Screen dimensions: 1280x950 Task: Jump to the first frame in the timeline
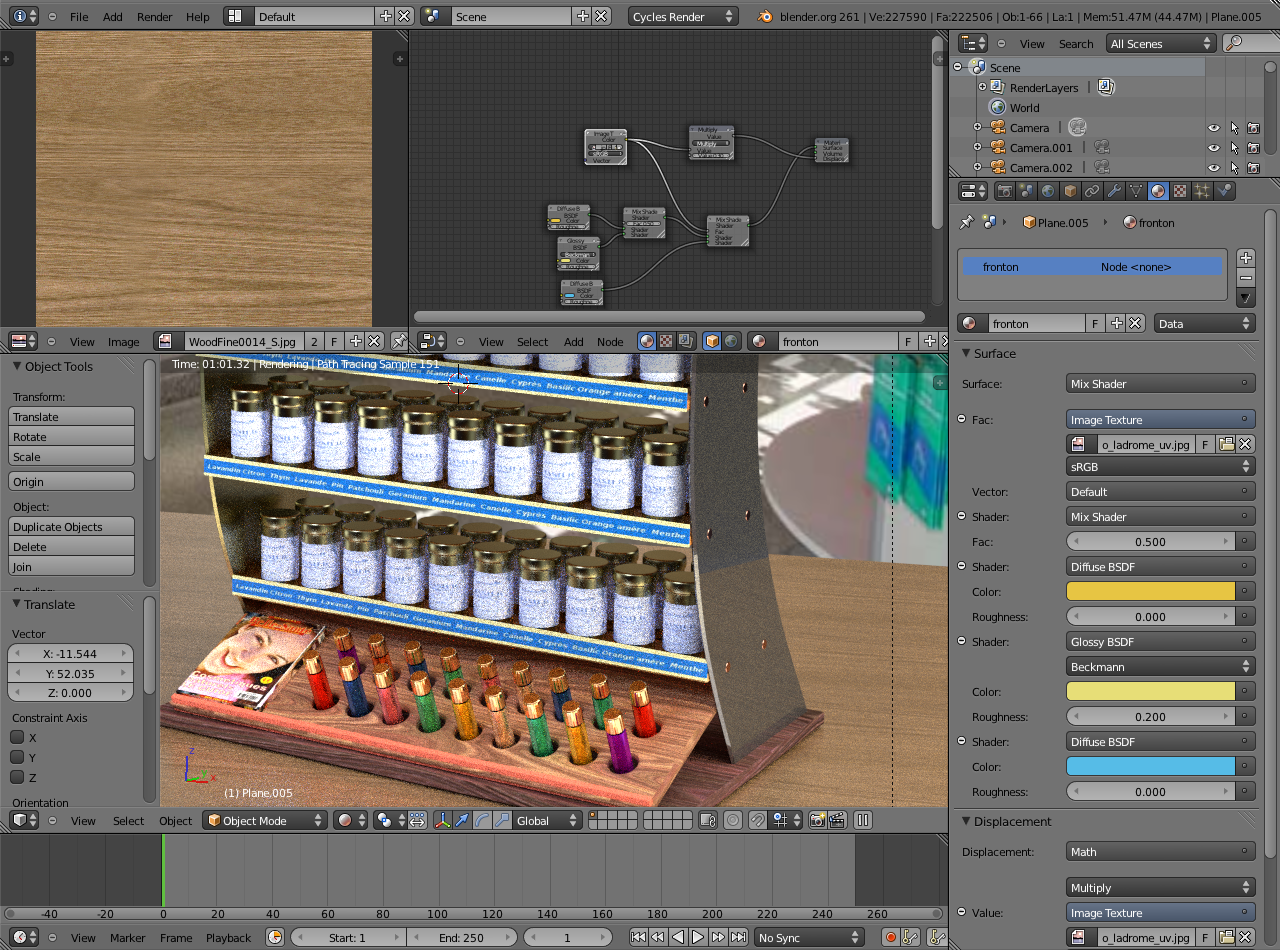point(638,937)
